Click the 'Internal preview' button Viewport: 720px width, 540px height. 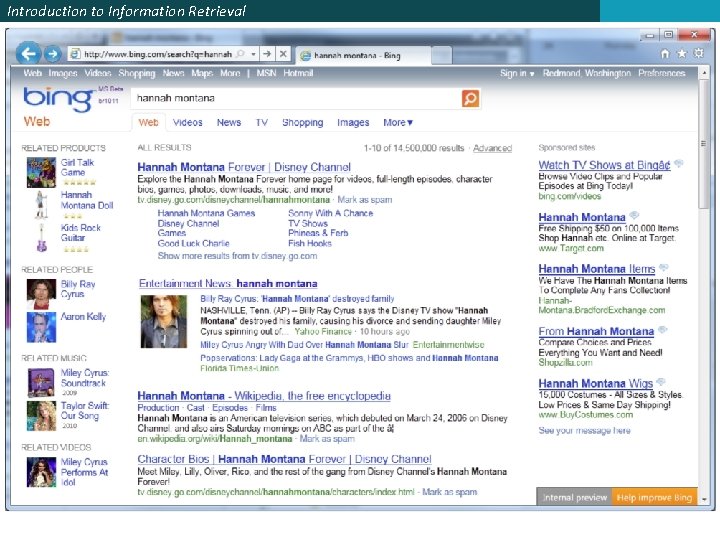click(574, 498)
